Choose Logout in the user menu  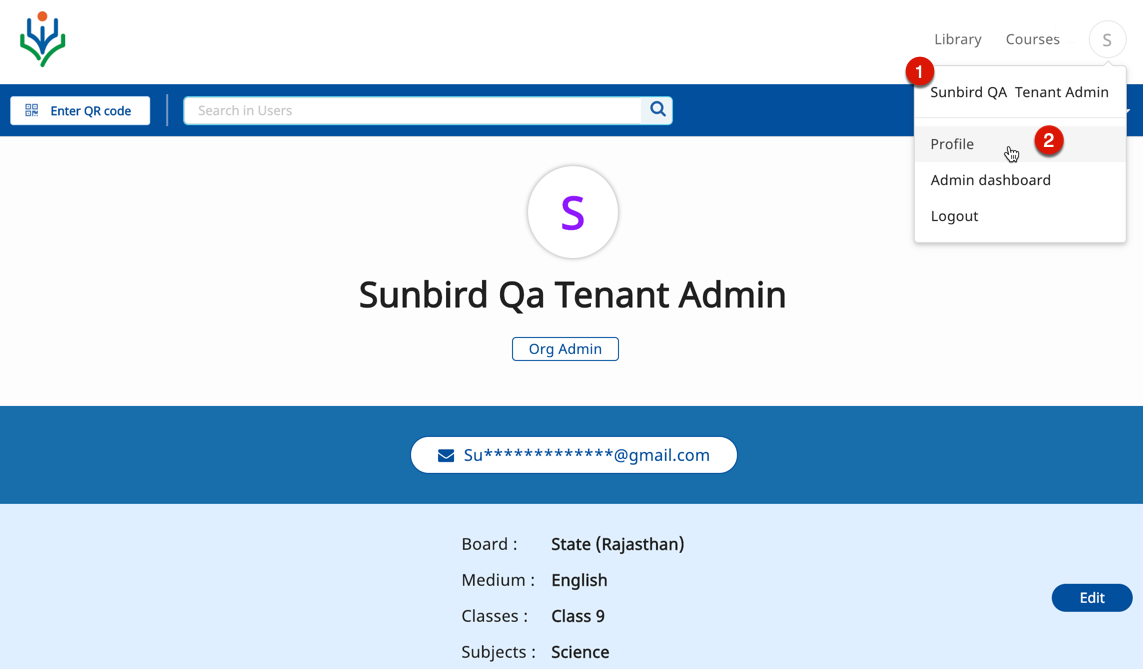tap(954, 216)
